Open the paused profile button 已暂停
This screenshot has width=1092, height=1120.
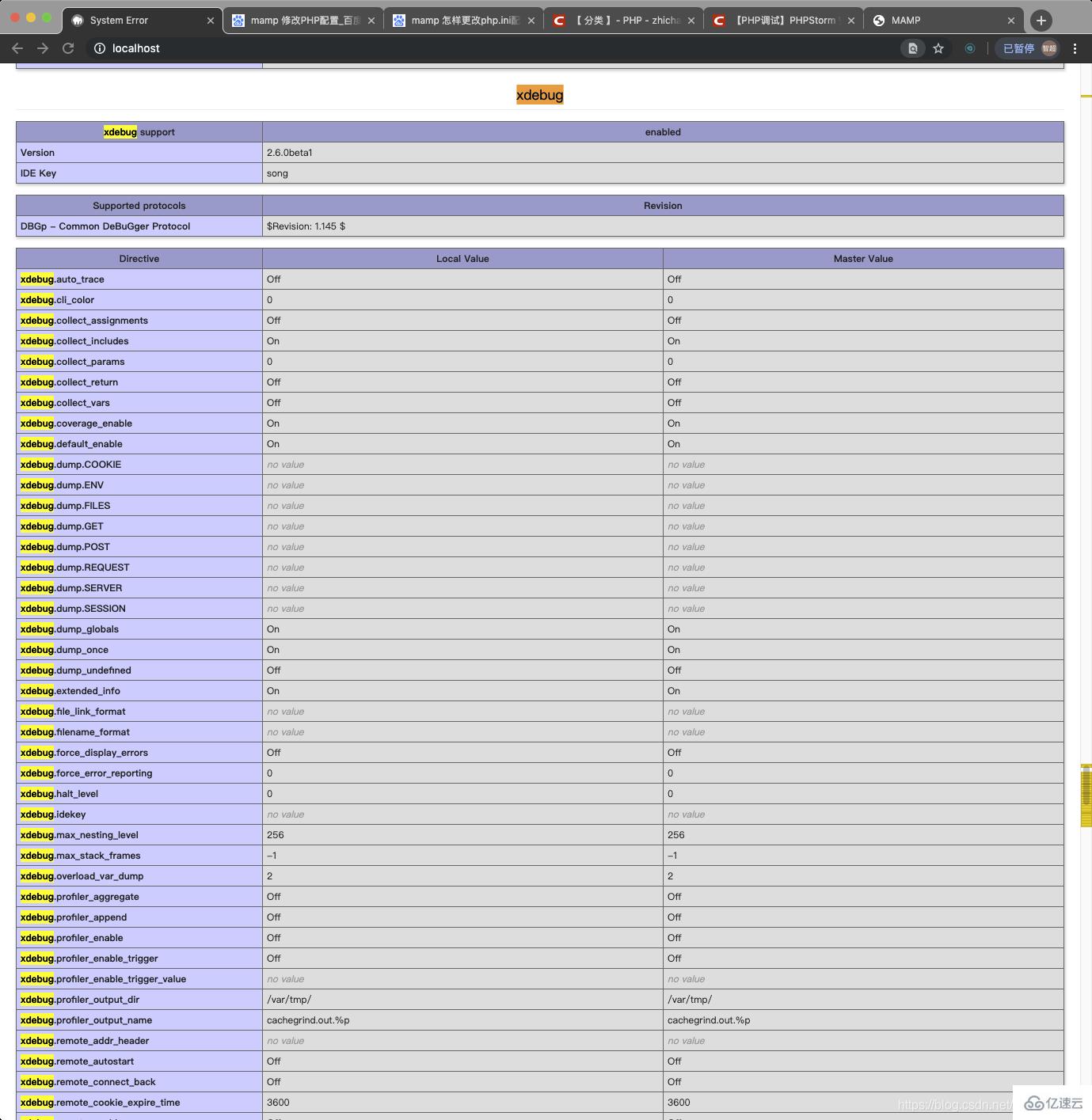pos(1028,48)
